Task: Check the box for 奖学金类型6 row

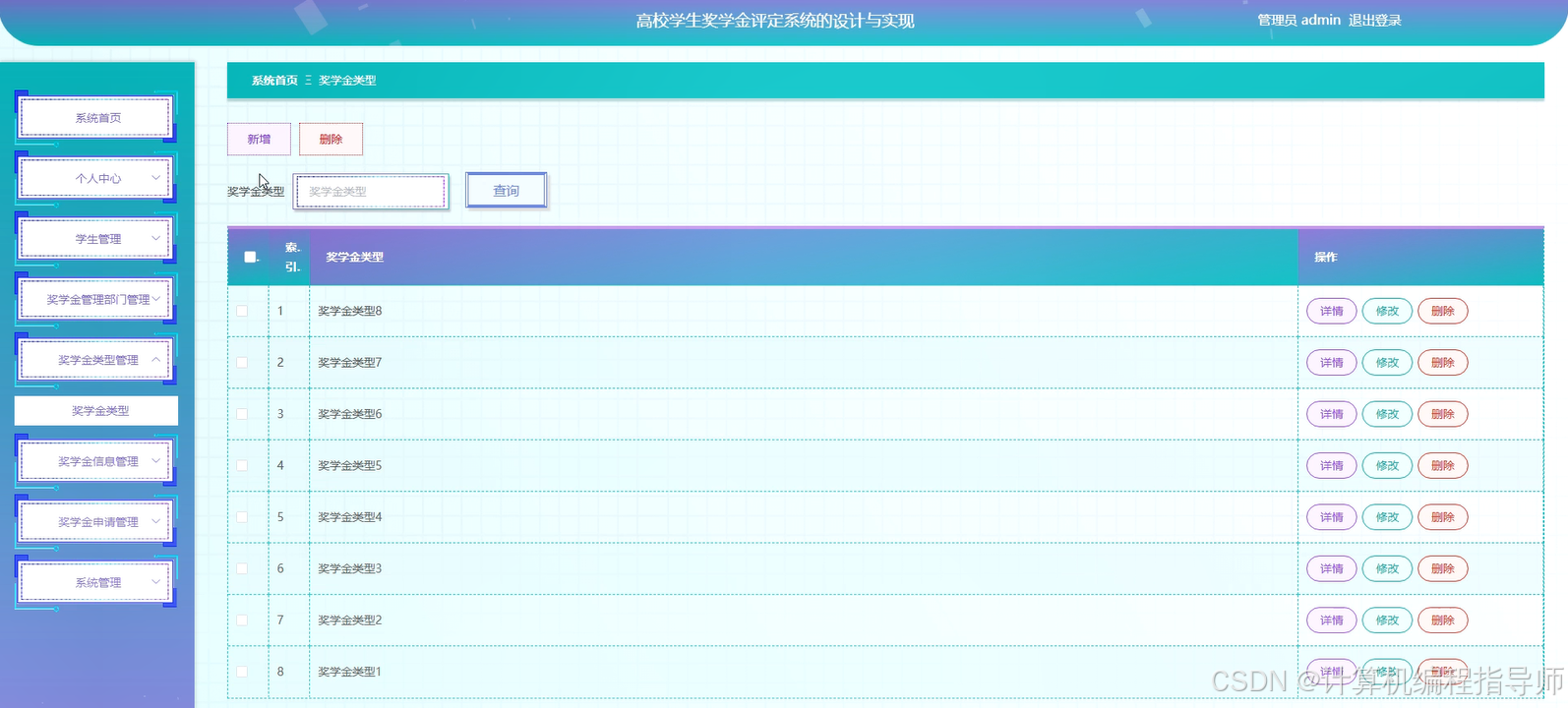Action: pos(242,414)
